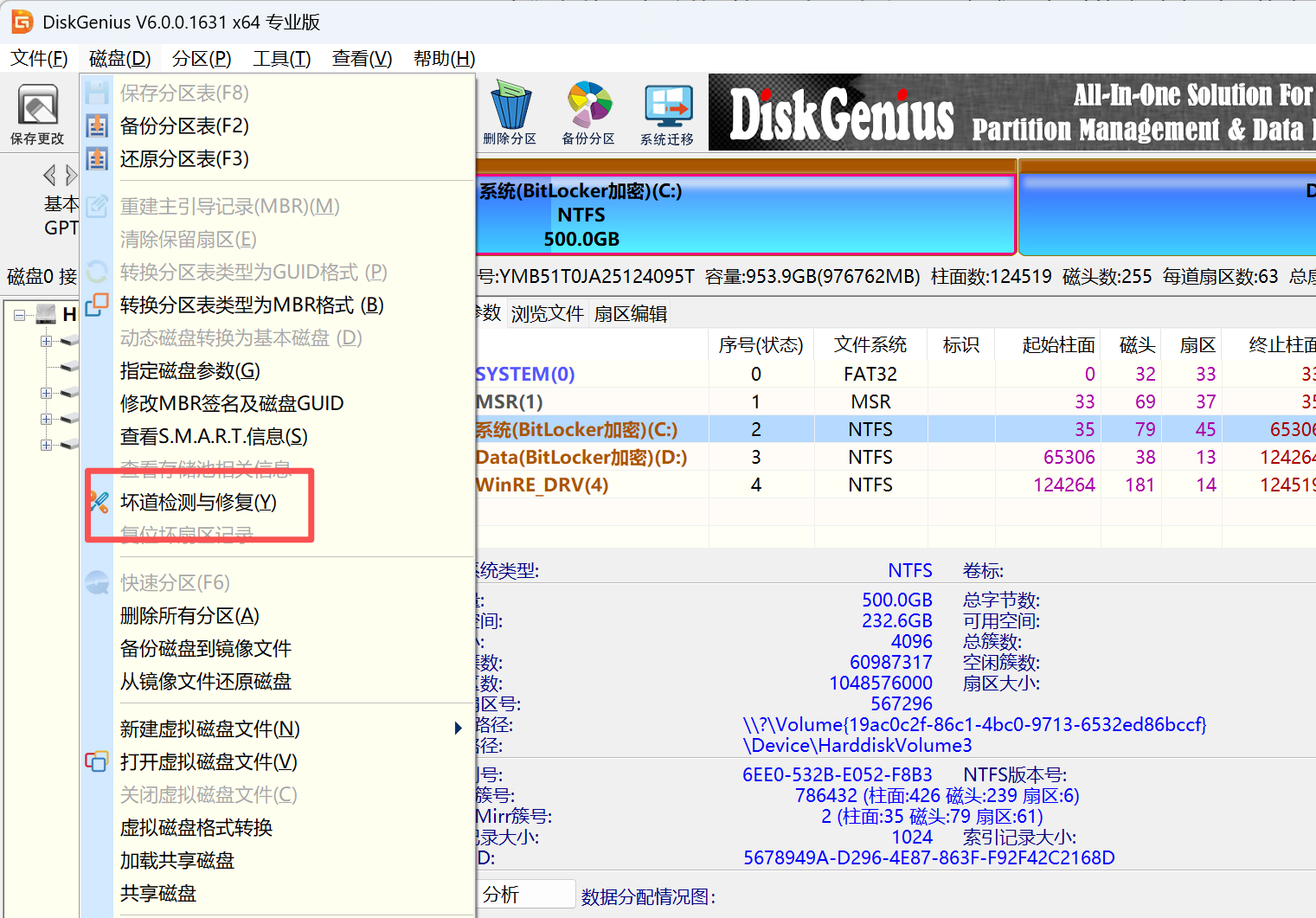Choose 加载共享磁盘 menu entry
Image resolution: width=1316 pixels, height=918 pixels.
[x=277, y=860]
